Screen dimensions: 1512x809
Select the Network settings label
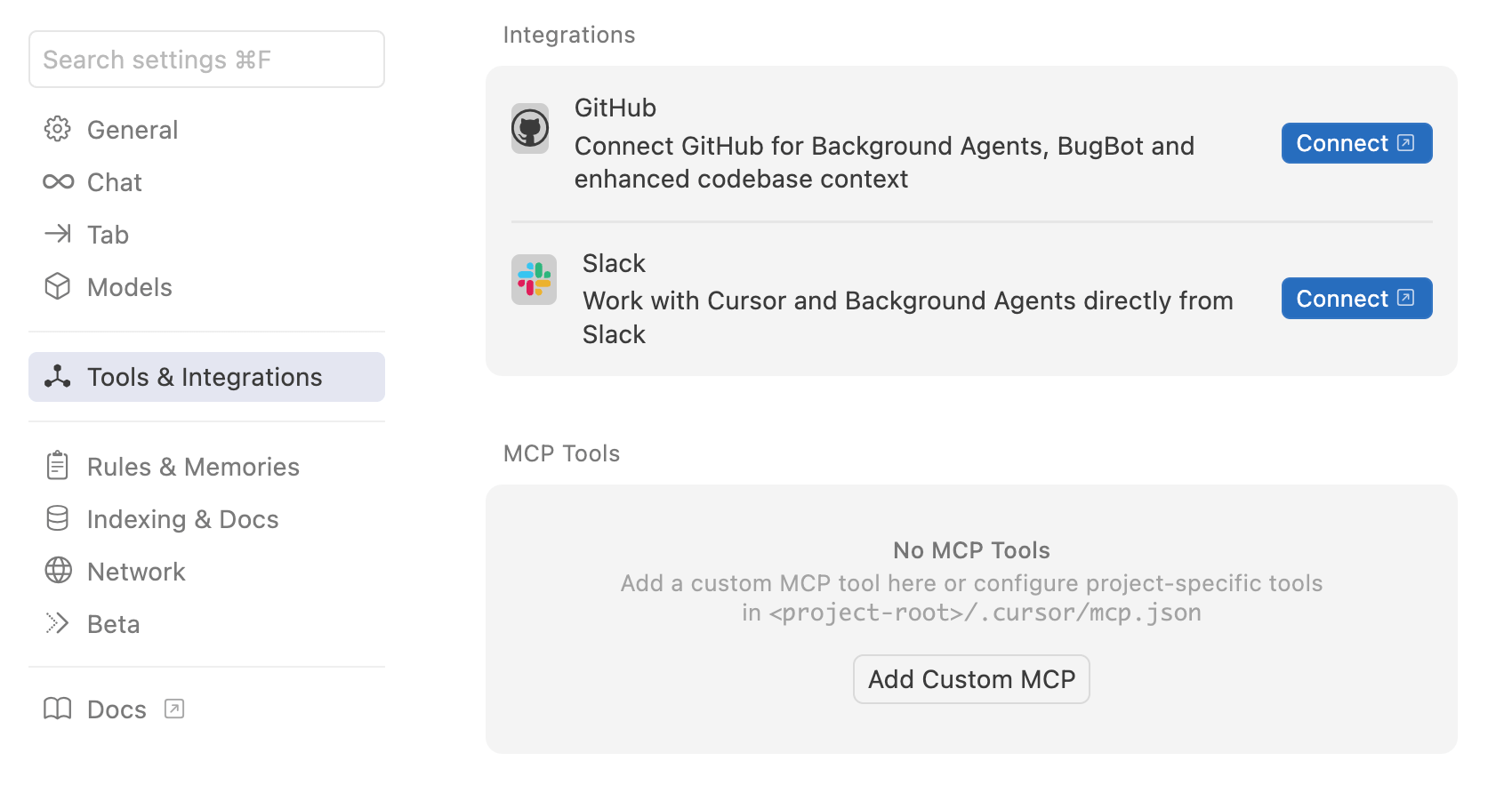coord(136,572)
